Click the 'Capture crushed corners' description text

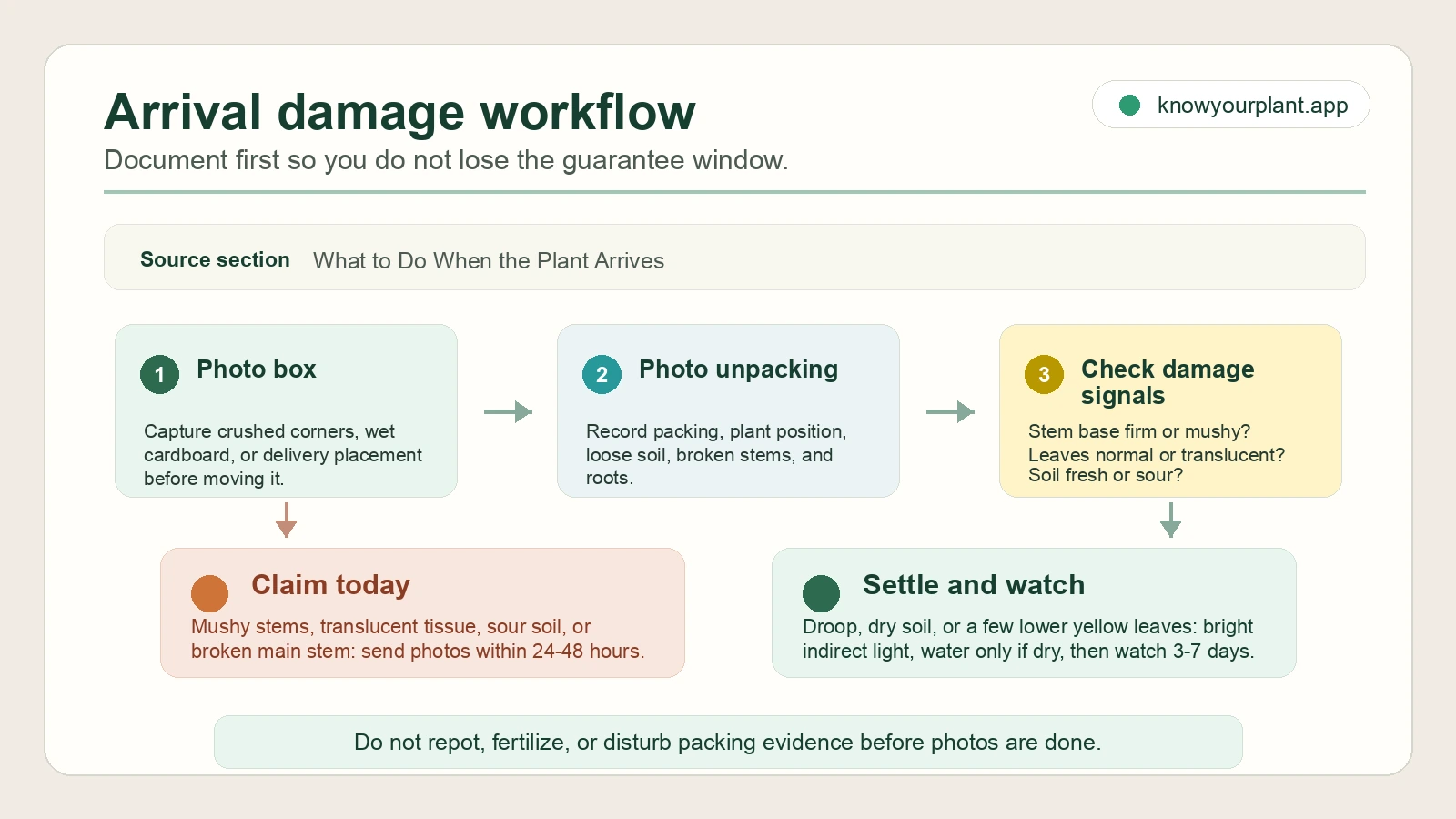283,455
